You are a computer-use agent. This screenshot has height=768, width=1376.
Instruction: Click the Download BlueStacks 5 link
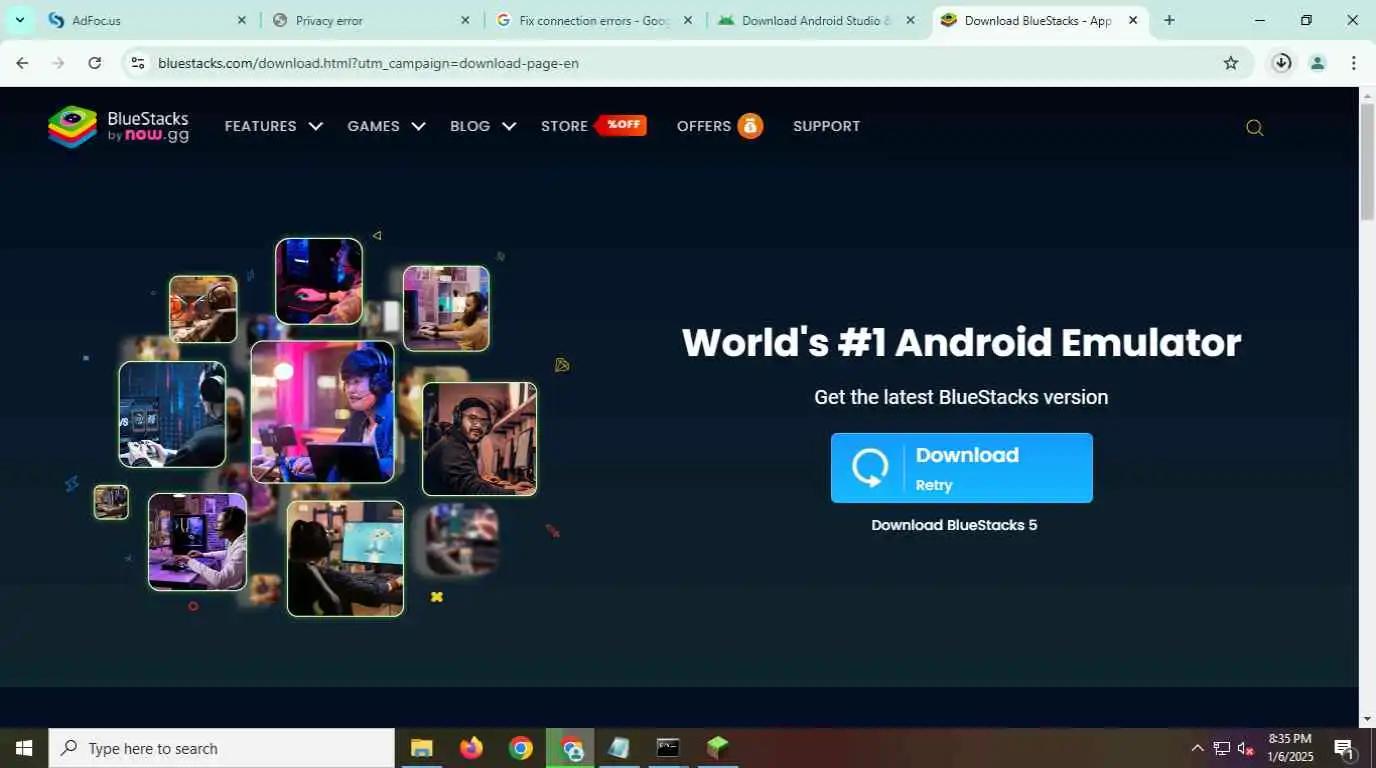point(954,525)
